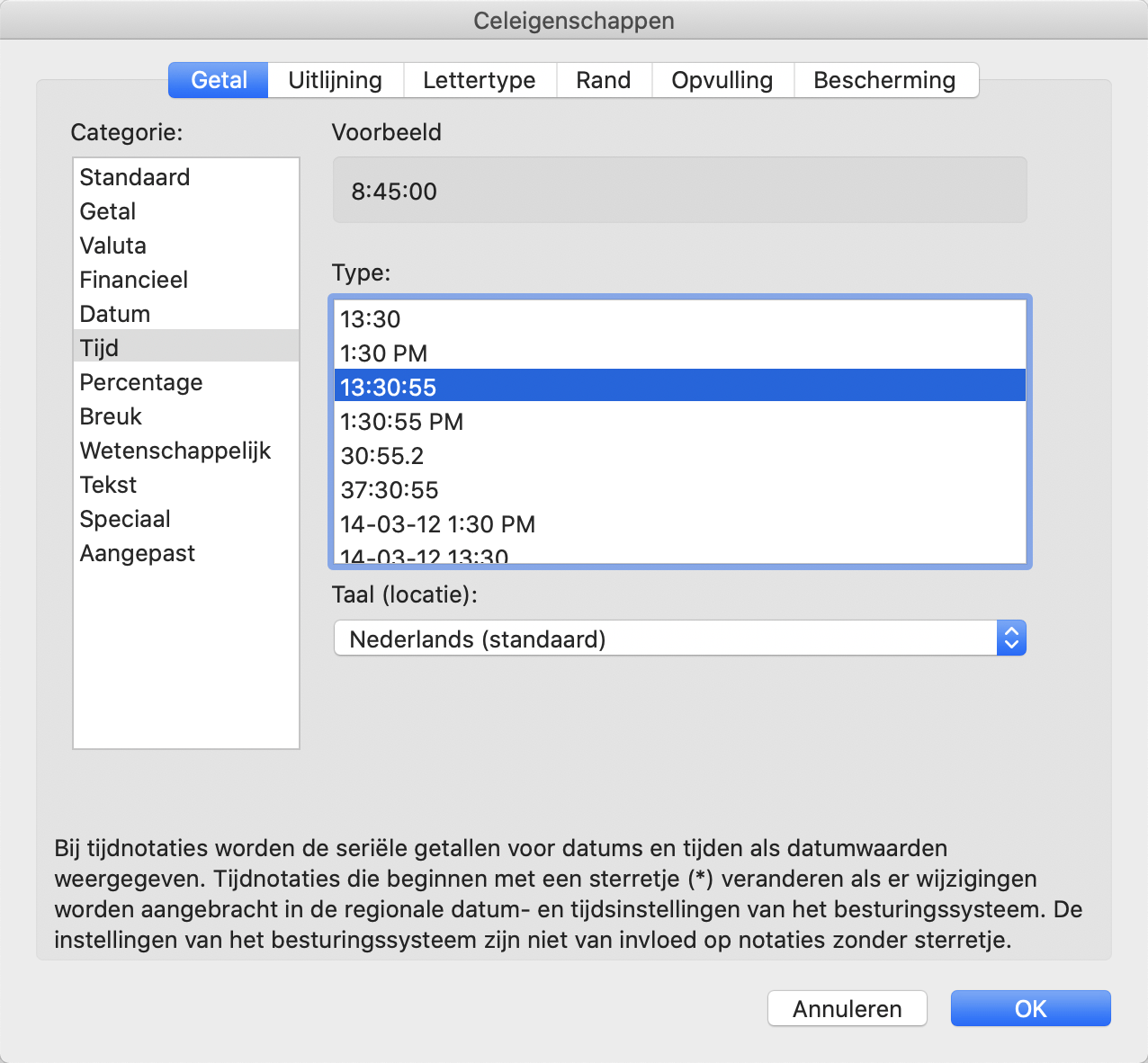
Task: Pick the Percentage category
Action: (x=186, y=382)
